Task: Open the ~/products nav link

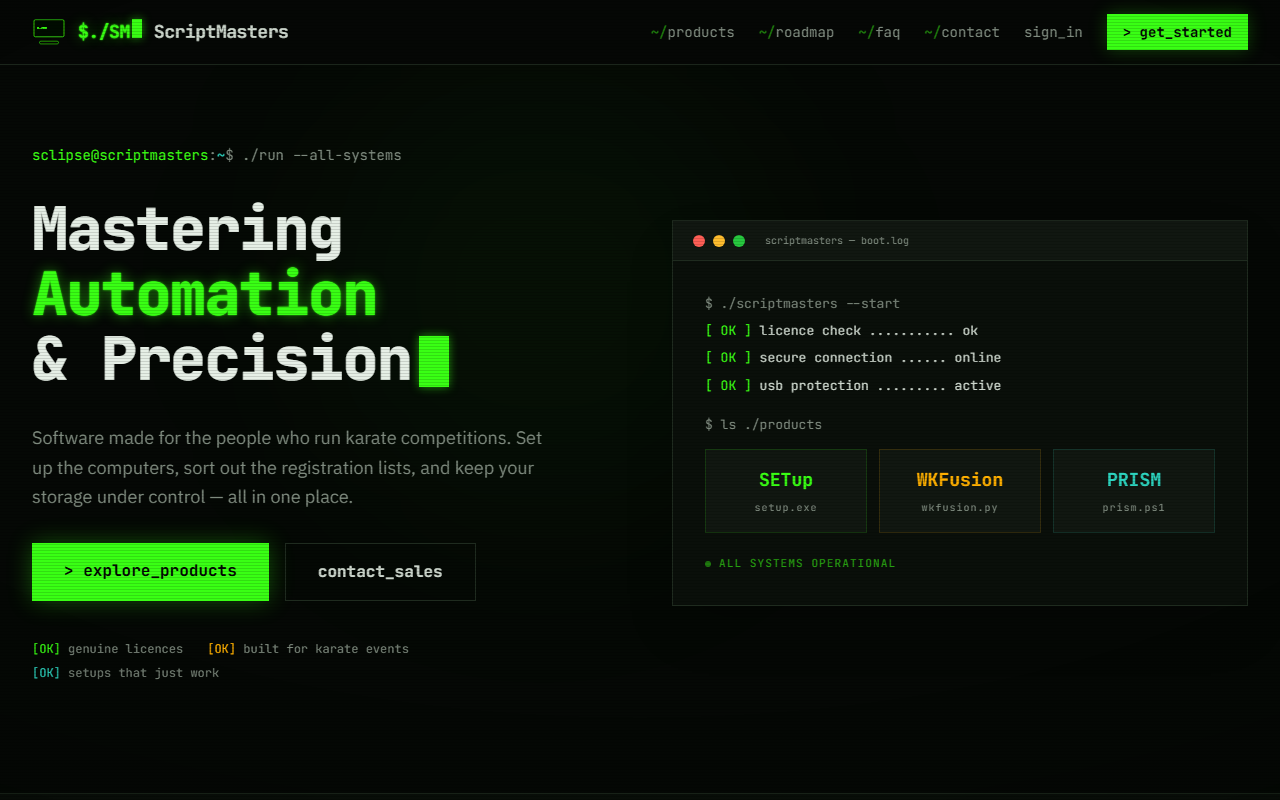Action: pyautogui.click(x=692, y=32)
